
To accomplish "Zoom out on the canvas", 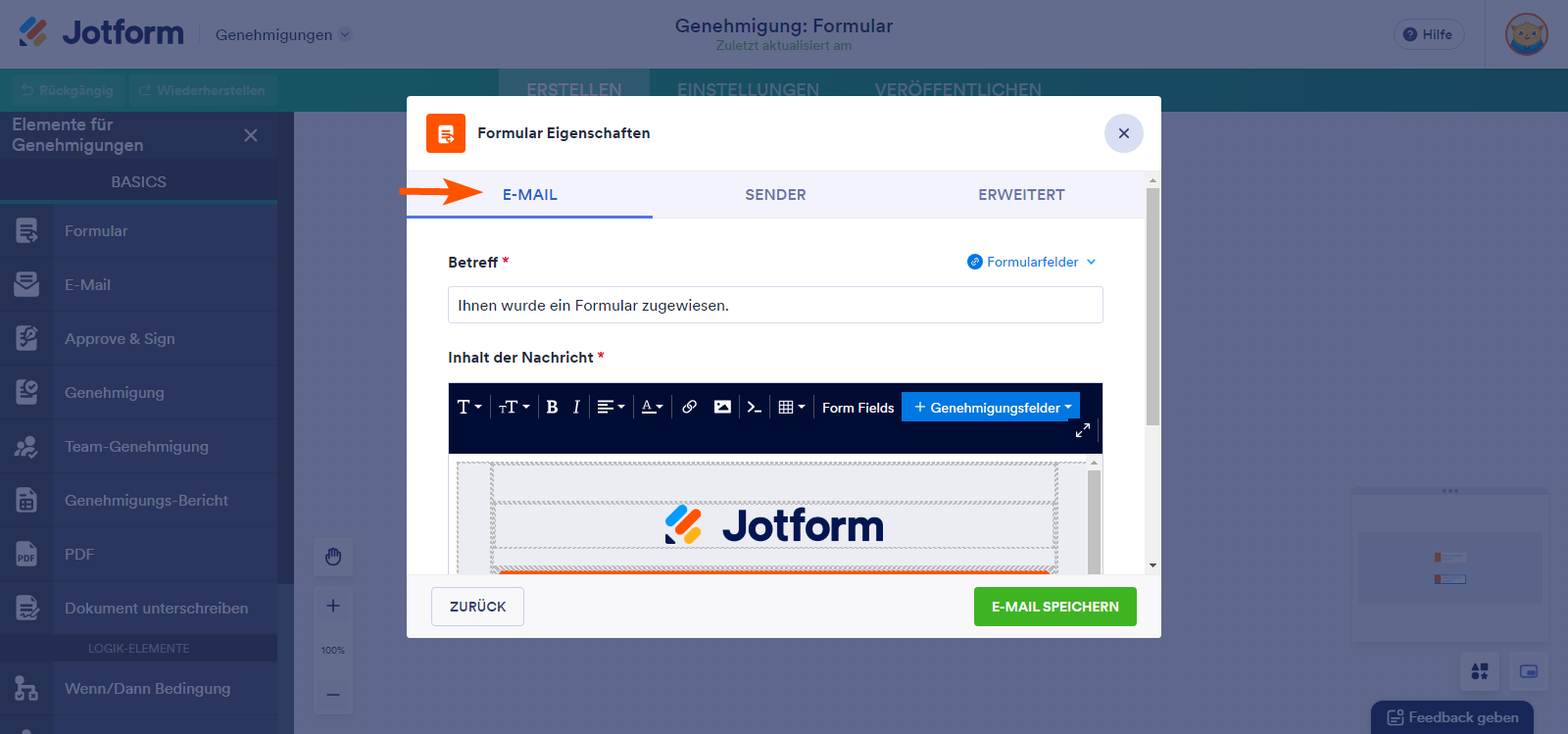I will (x=333, y=695).
